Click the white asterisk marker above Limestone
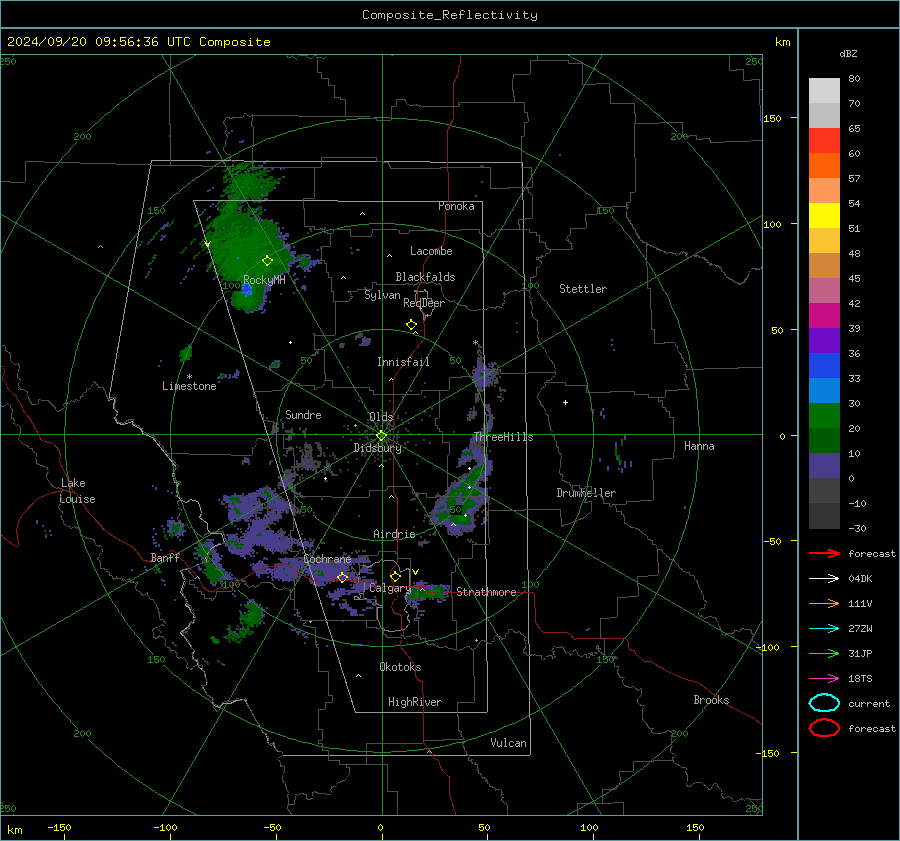900x841 pixels. click(189, 377)
